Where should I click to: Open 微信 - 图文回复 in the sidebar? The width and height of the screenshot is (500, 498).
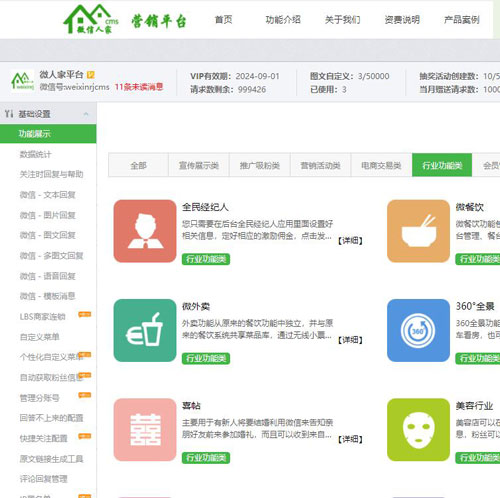[x=47, y=235]
